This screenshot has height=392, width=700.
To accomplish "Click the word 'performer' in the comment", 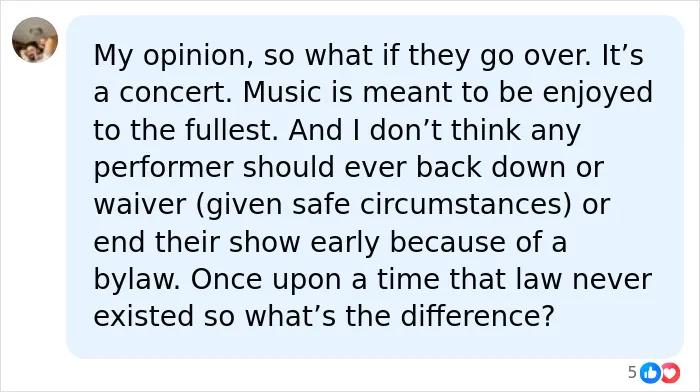I will (x=163, y=168).
